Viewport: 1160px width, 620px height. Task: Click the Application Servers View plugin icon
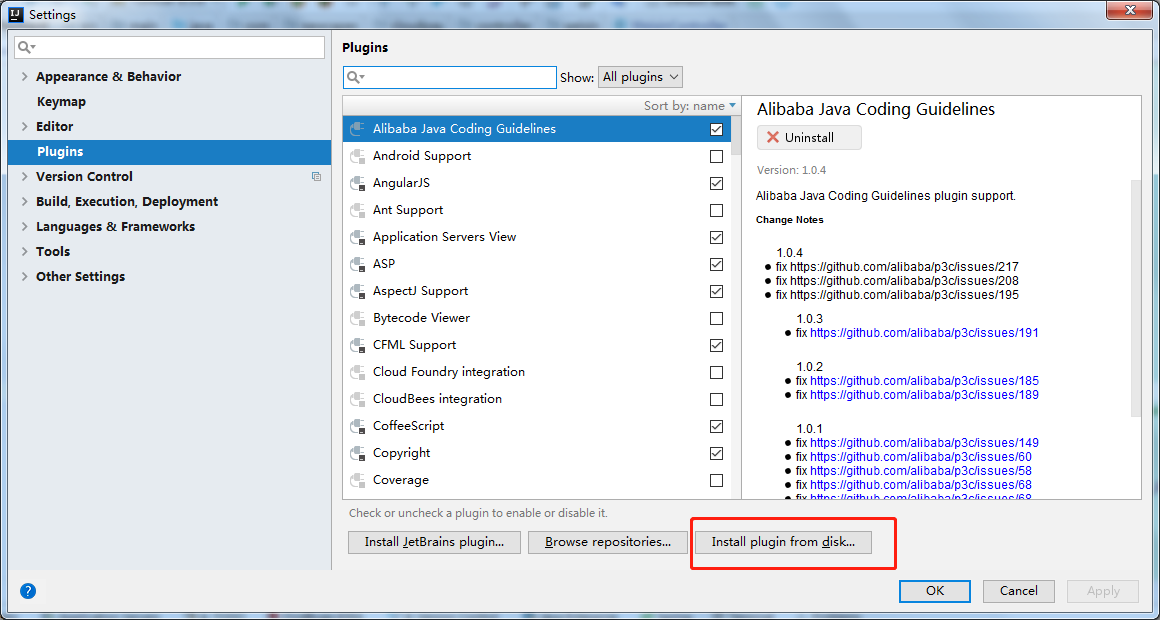pyautogui.click(x=358, y=237)
